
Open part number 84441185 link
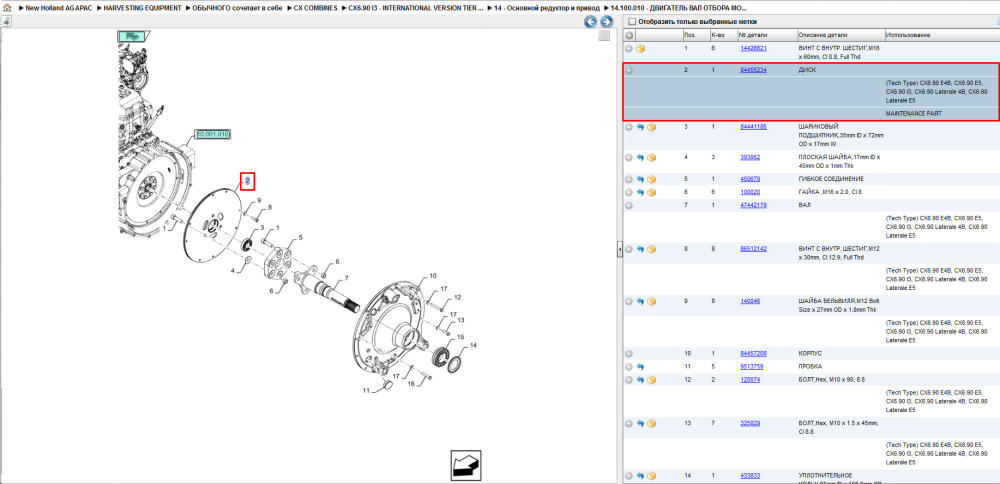(x=753, y=127)
